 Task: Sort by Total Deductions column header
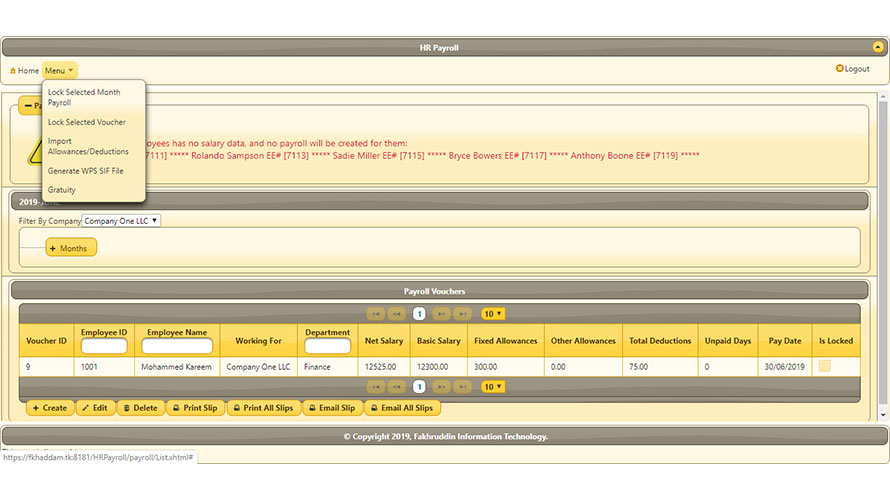click(x=660, y=341)
